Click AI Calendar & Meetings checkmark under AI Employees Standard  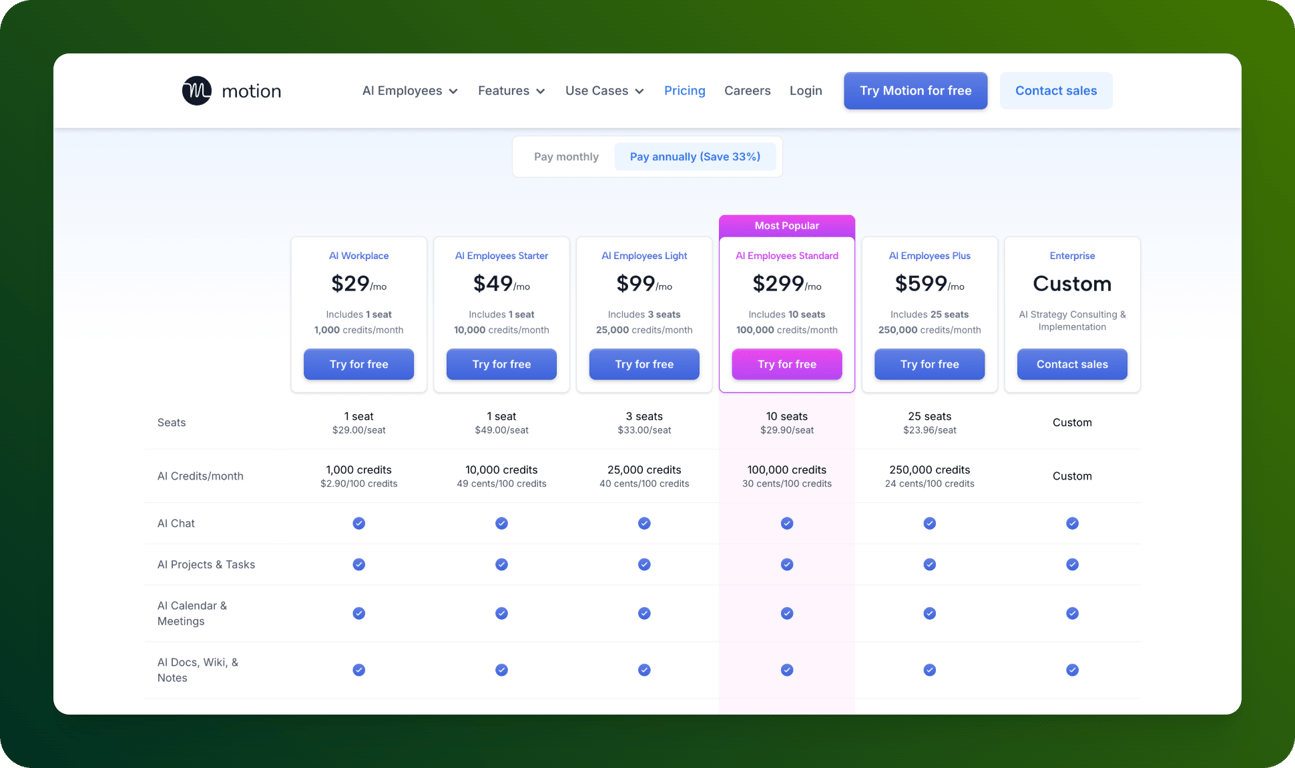[787, 613]
